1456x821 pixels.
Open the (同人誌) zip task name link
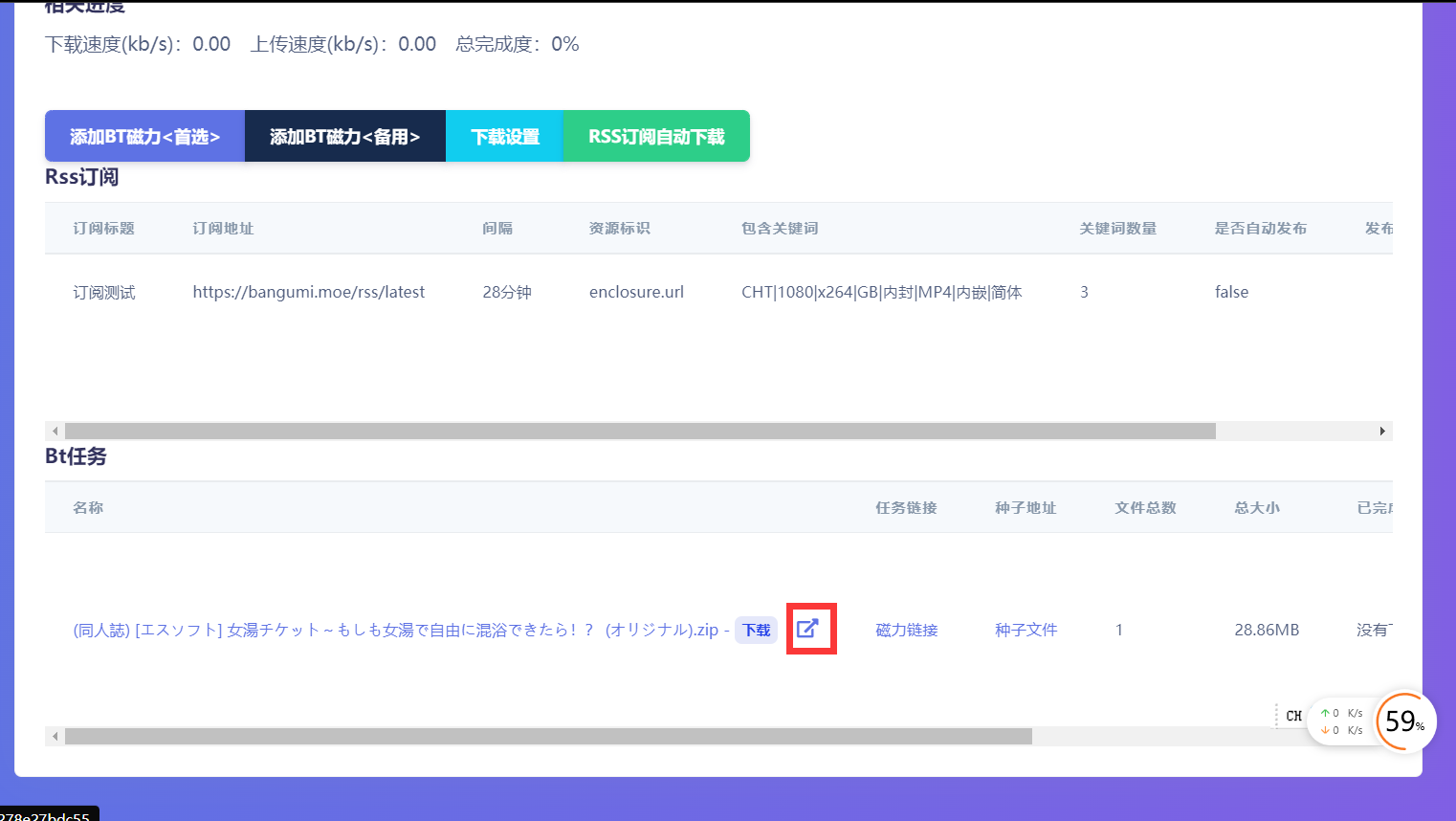click(x=396, y=630)
